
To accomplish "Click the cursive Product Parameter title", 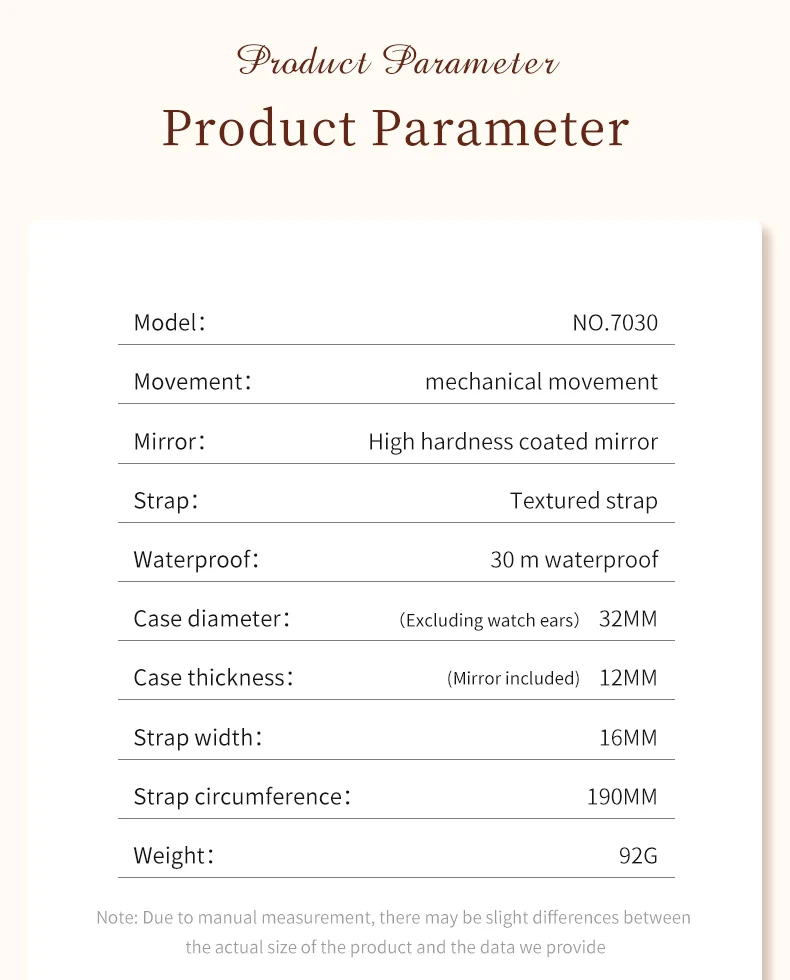I will pos(398,61).
